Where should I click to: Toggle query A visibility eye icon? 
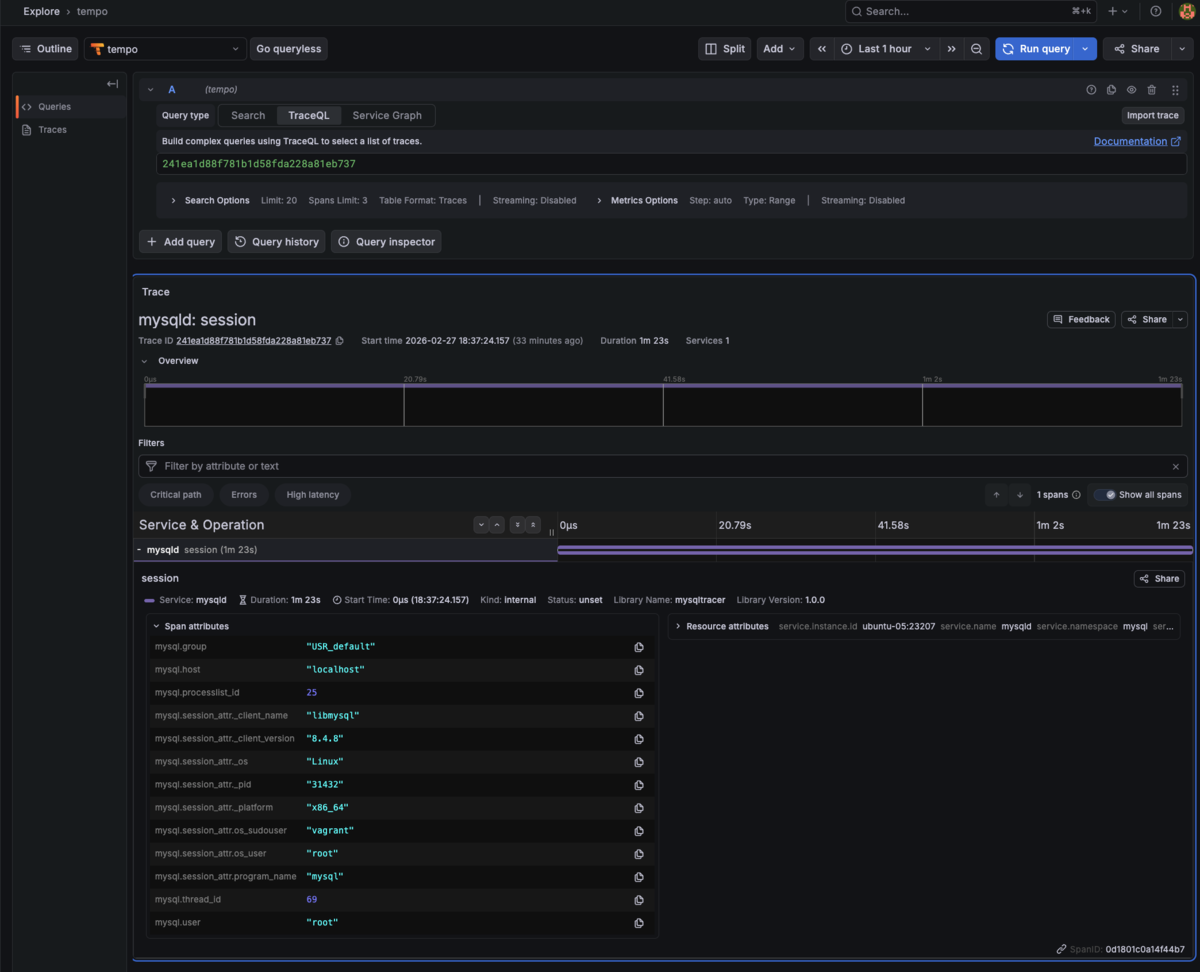(x=1132, y=90)
